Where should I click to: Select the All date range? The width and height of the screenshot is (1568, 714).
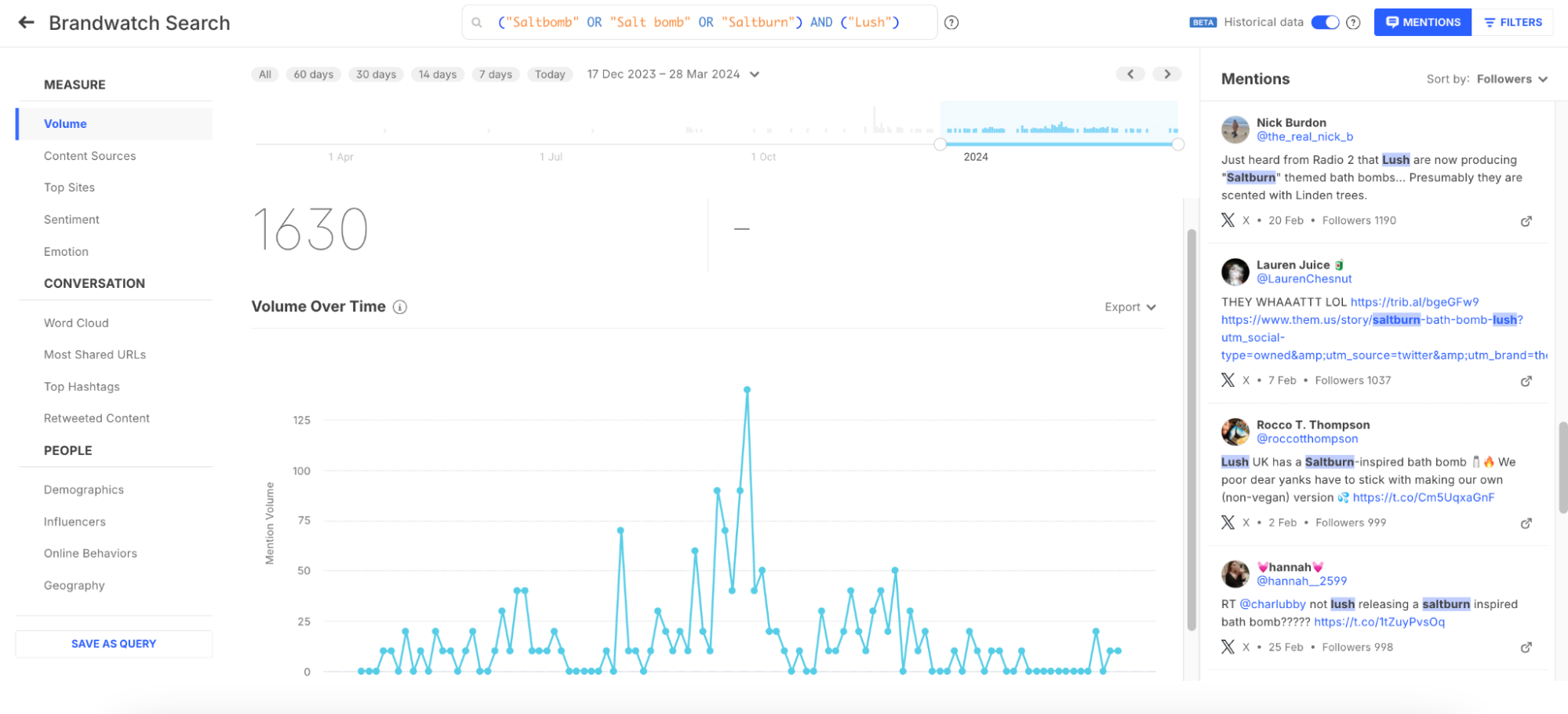[265, 75]
